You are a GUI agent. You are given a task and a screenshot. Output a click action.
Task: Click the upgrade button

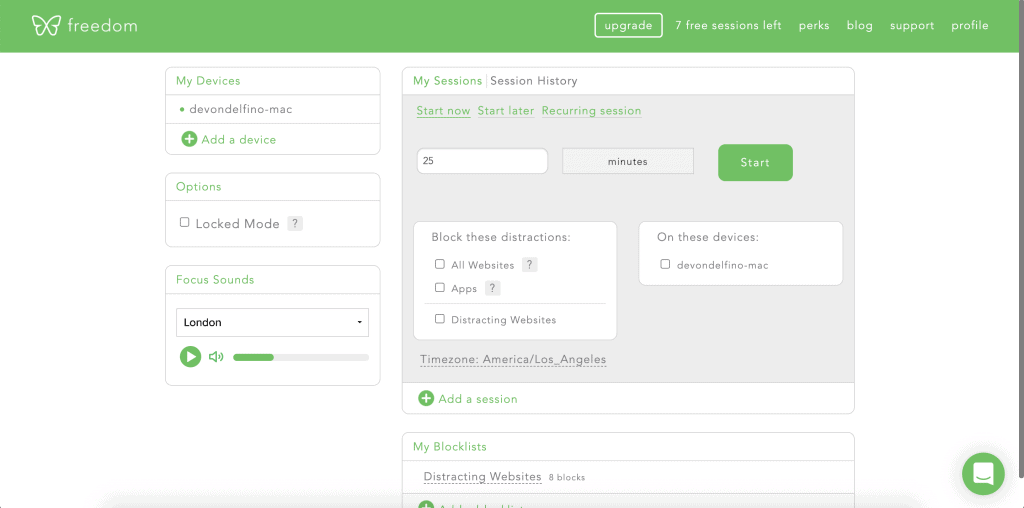point(628,25)
